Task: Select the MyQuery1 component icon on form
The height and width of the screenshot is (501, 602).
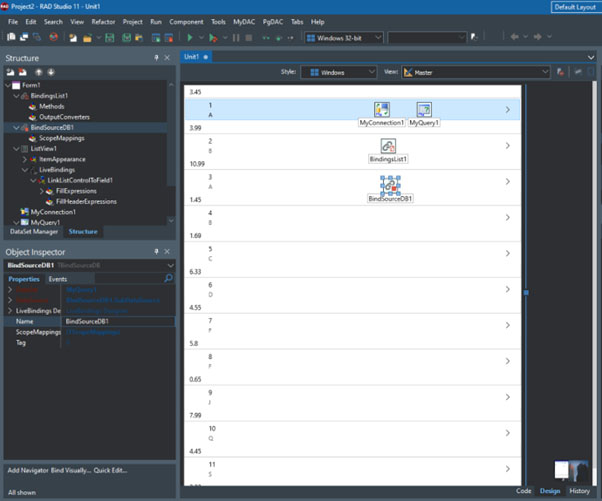Action: 424,109
